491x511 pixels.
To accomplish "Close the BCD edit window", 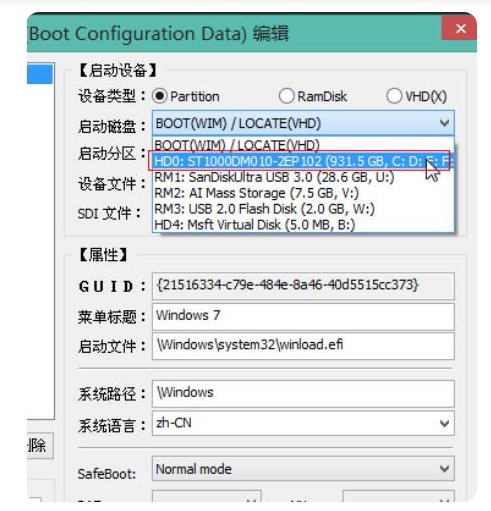I will click(x=460, y=28).
